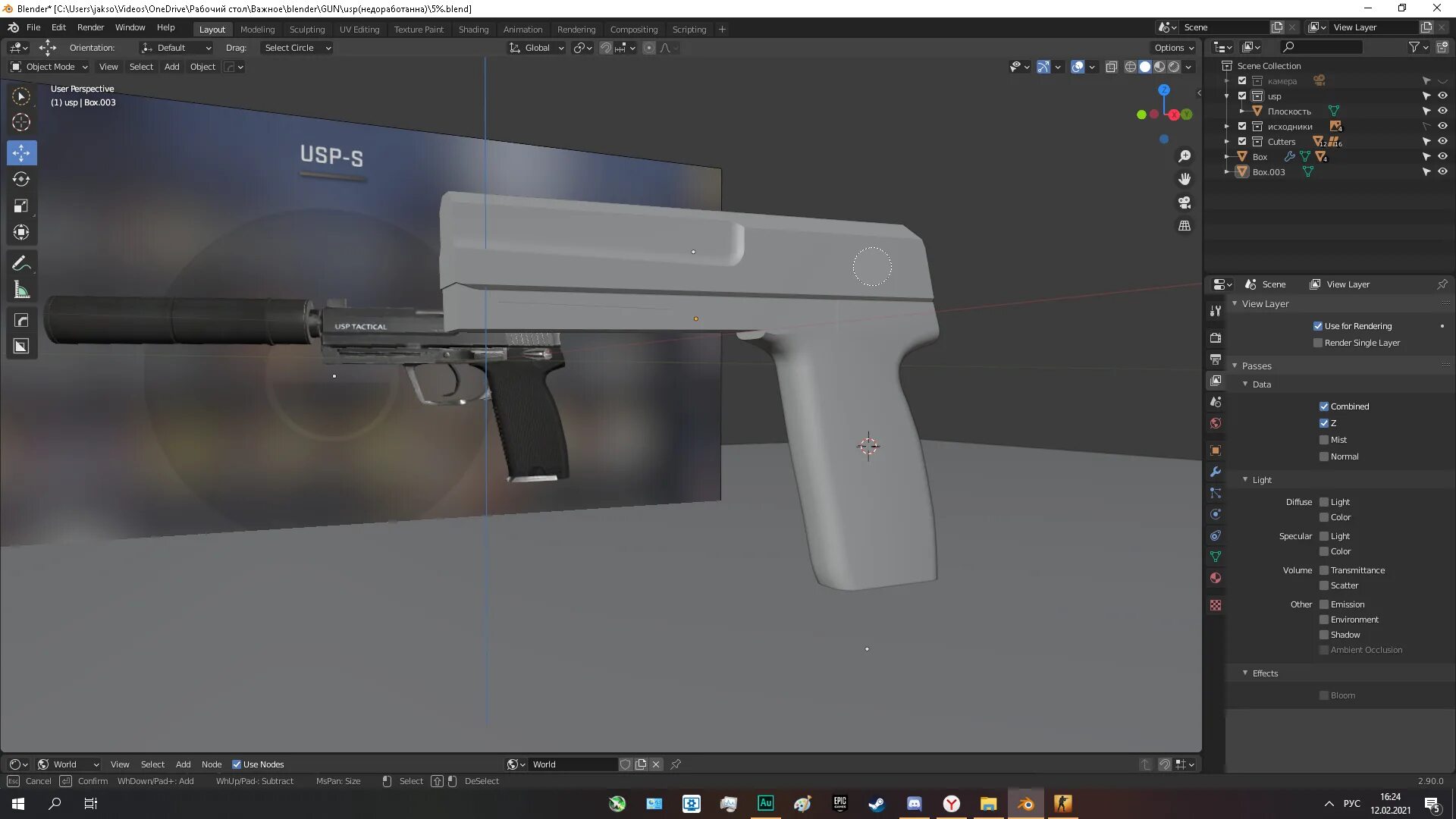Hide Box.003 object with eye icon

pyautogui.click(x=1442, y=172)
